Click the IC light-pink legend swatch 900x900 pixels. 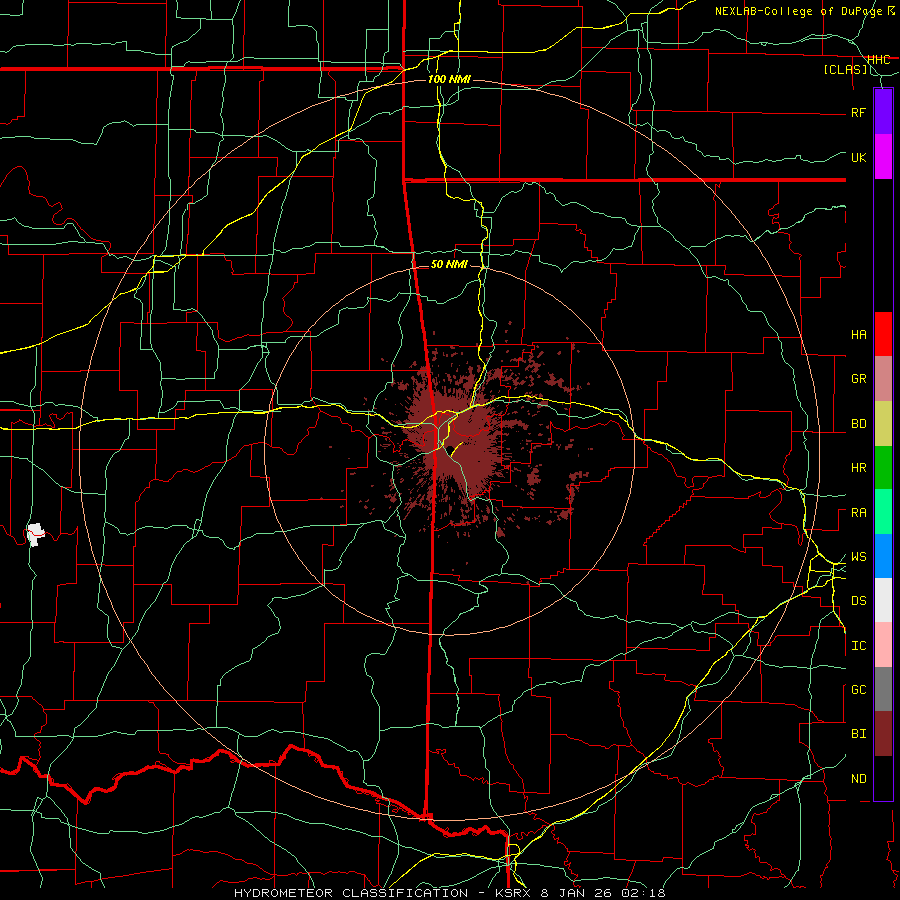pyautogui.click(x=883, y=645)
